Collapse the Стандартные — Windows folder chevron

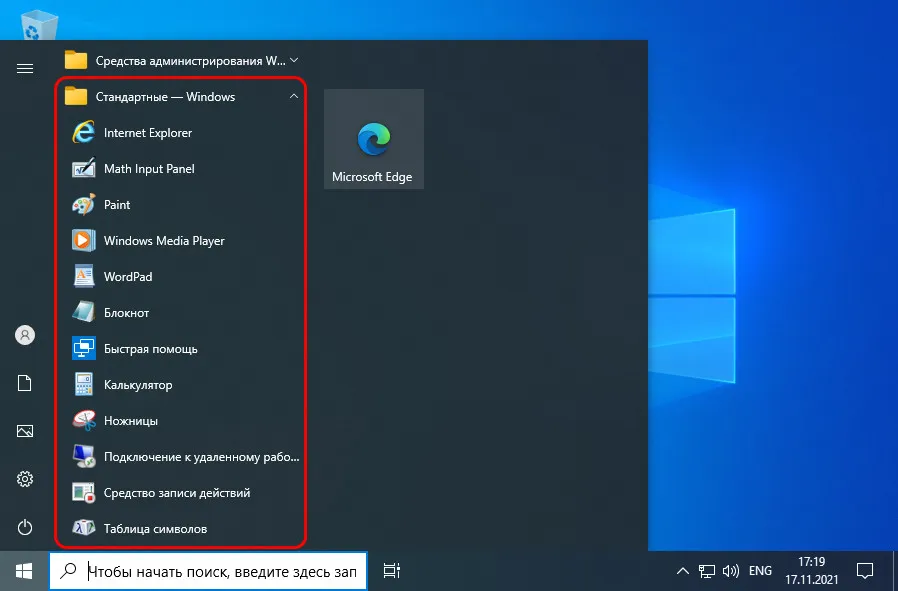[x=294, y=97]
